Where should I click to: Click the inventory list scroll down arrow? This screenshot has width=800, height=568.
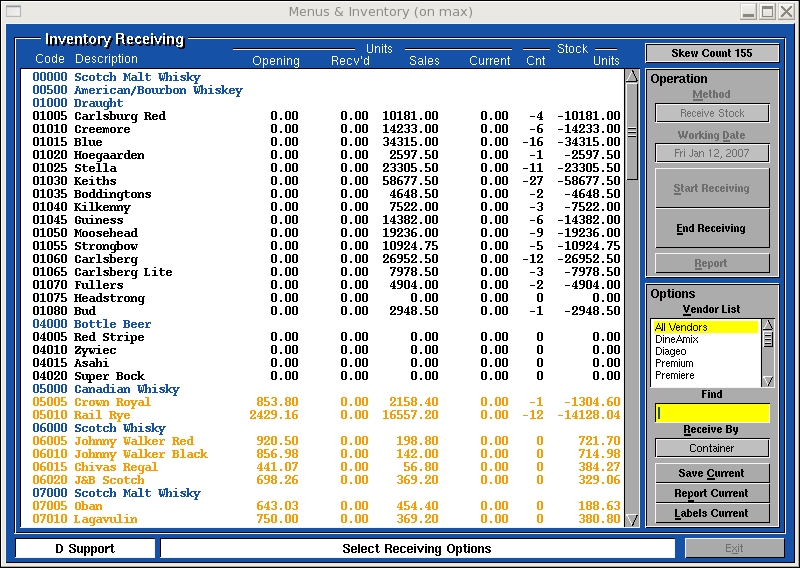(632, 520)
